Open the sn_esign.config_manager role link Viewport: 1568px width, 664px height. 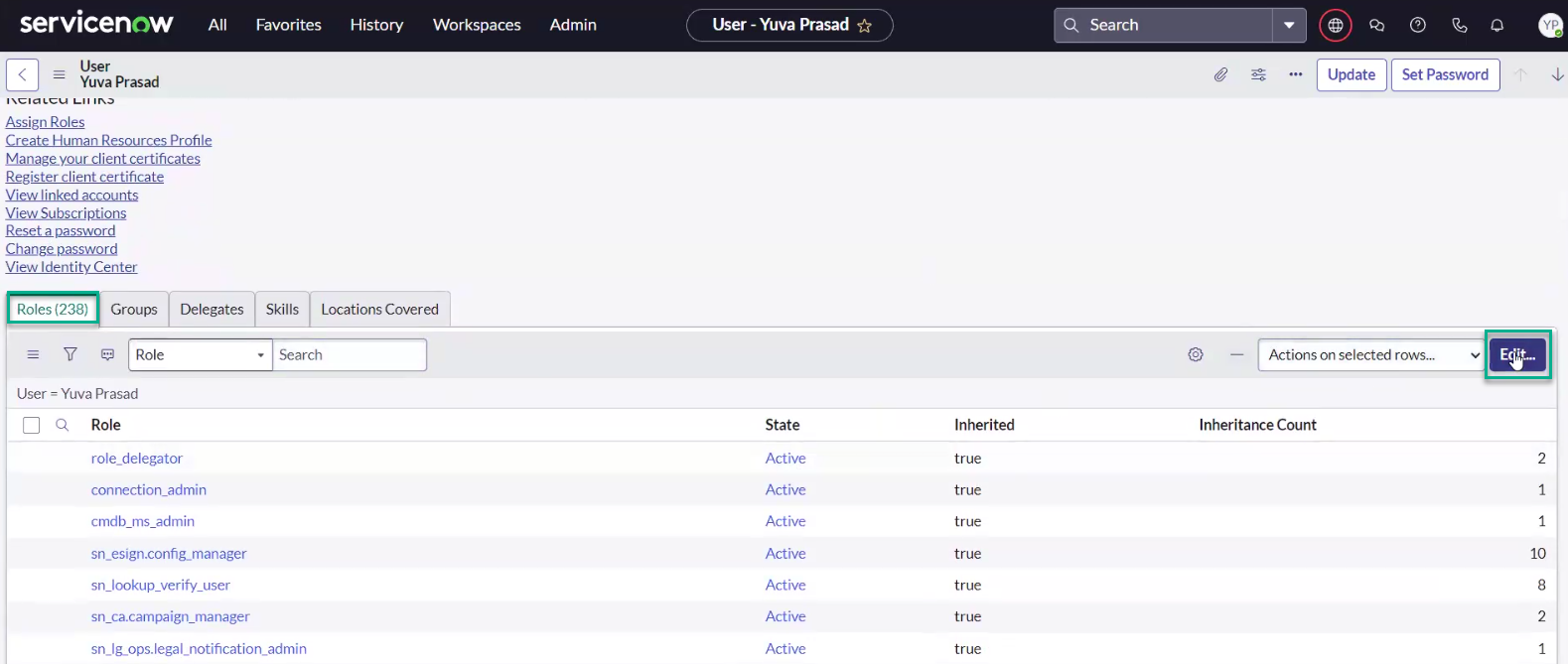tap(169, 553)
